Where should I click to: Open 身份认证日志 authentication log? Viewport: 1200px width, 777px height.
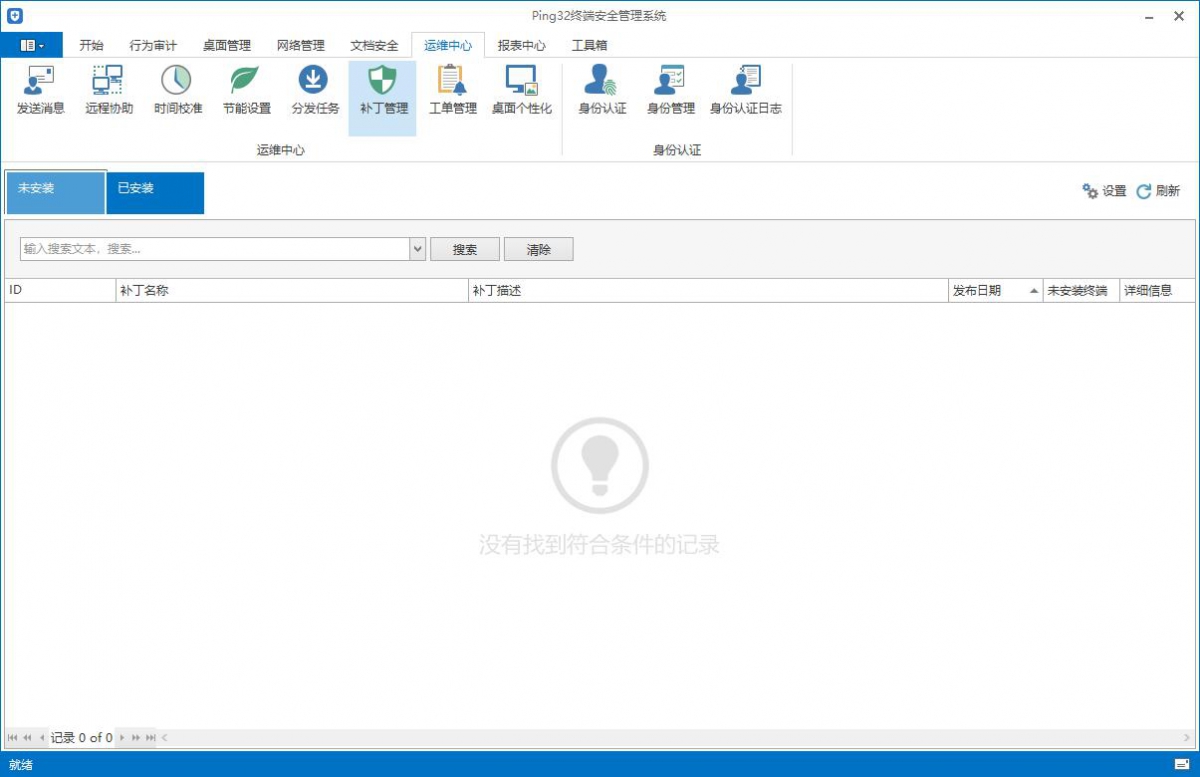tap(746, 90)
